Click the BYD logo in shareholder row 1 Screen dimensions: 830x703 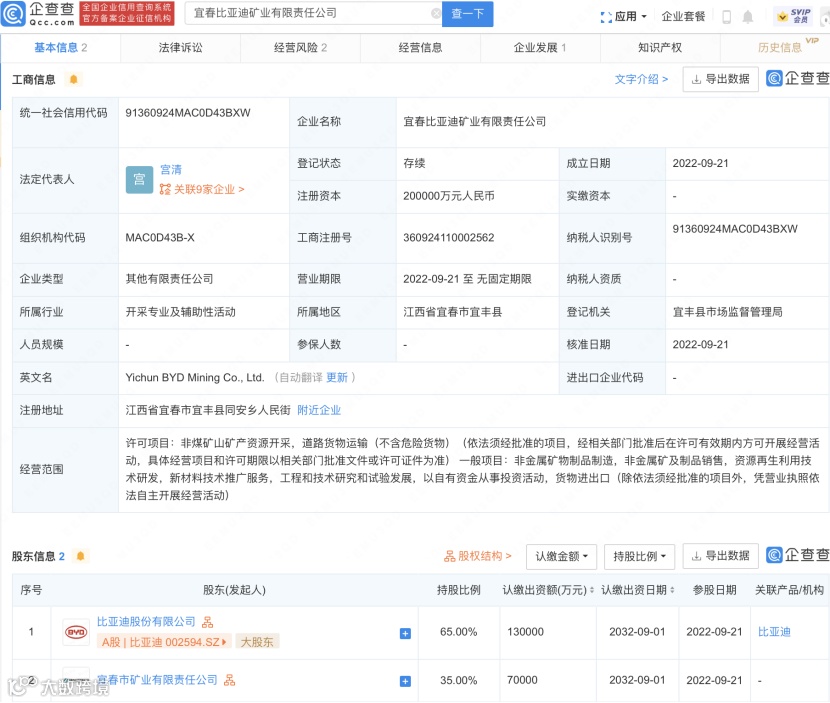pyautogui.click(x=76, y=632)
